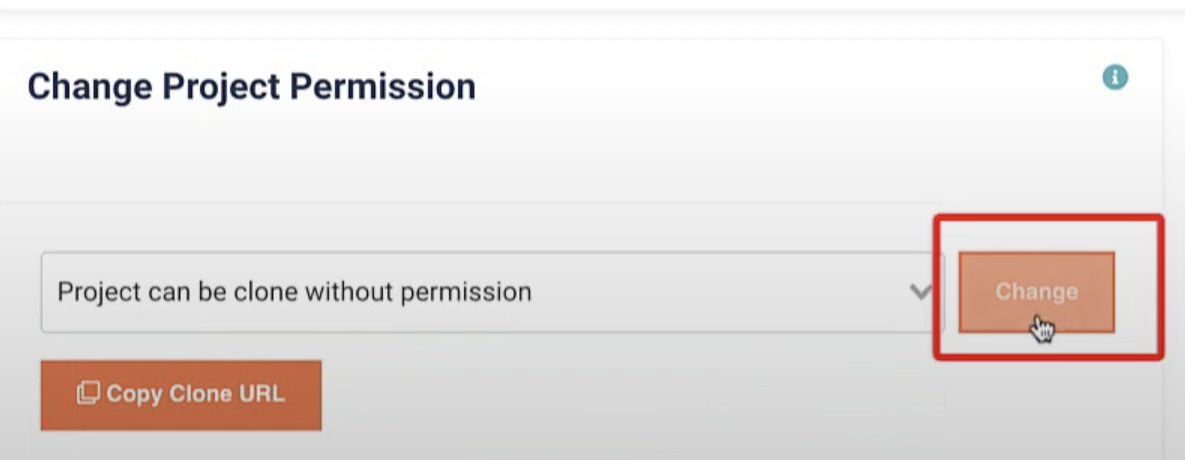Screen dimensions: 1185x460
Task: Expand the project permission dropdown
Action: (492, 292)
